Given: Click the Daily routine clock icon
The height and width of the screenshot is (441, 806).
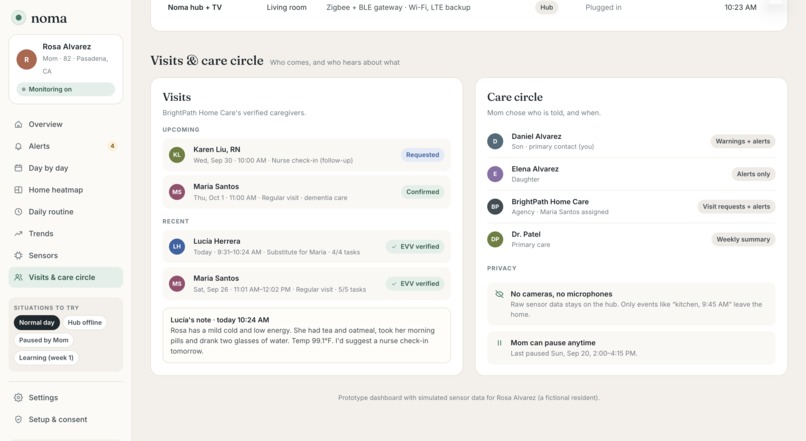Looking at the screenshot, I should pyautogui.click(x=19, y=212).
